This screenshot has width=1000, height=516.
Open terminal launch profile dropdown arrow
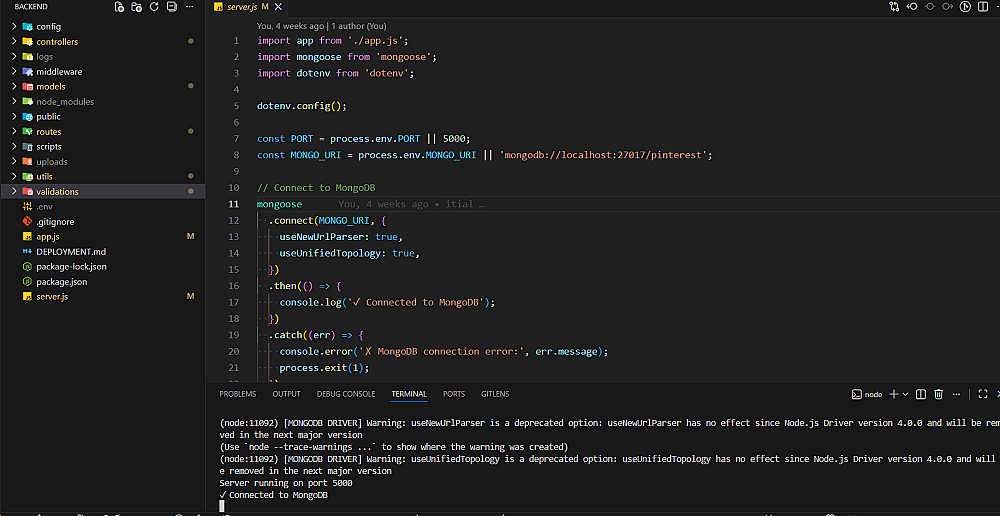click(x=905, y=394)
